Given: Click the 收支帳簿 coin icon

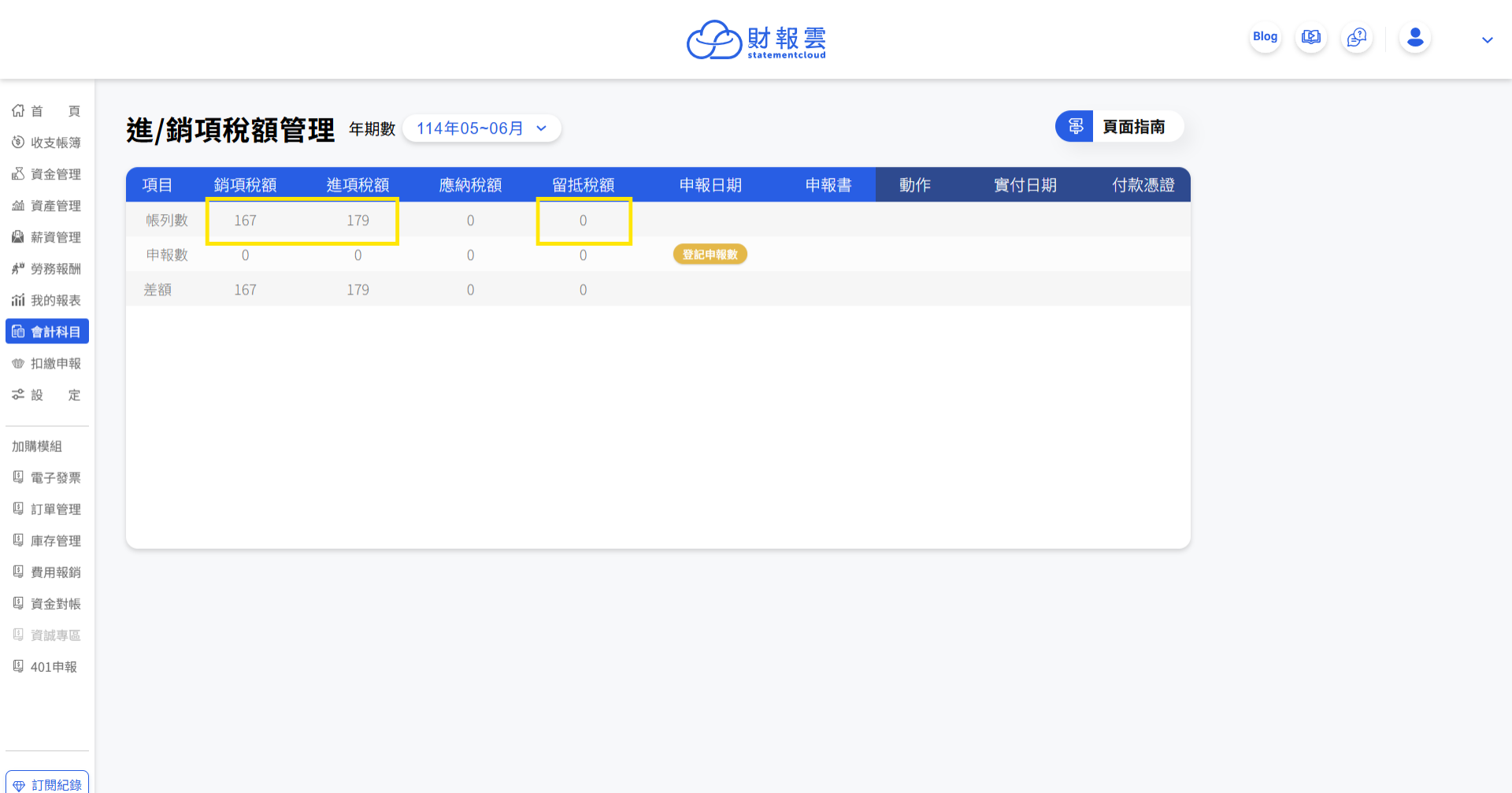Looking at the screenshot, I should coord(18,143).
